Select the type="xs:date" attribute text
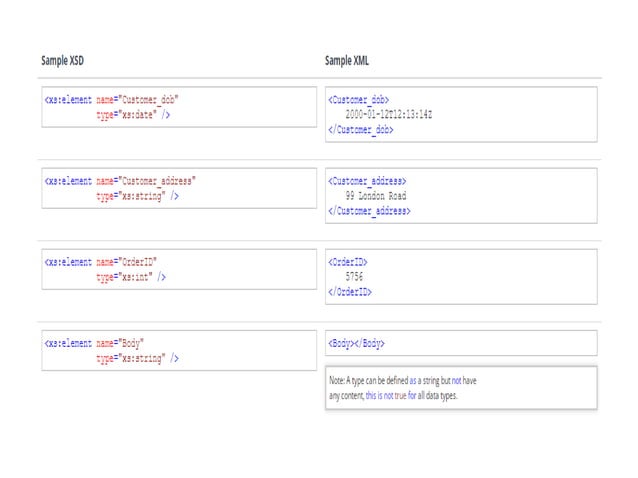Screen dimensions: 638x478 [x=127, y=115]
